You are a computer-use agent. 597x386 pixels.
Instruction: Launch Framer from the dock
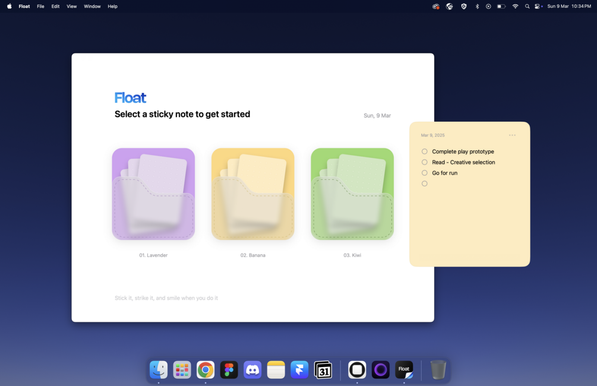tap(300, 370)
